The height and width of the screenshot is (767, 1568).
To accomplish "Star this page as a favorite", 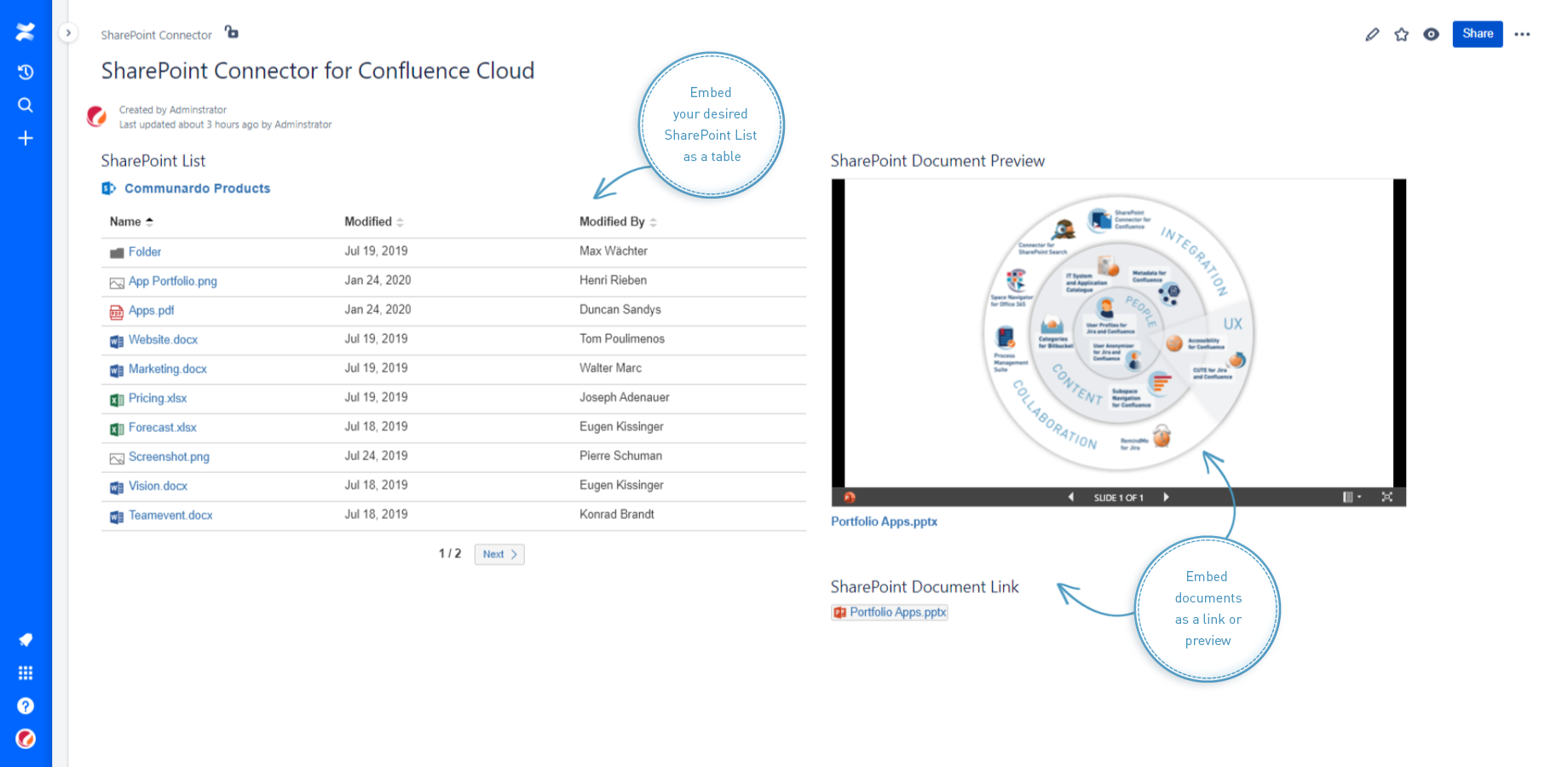I will (1402, 34).
